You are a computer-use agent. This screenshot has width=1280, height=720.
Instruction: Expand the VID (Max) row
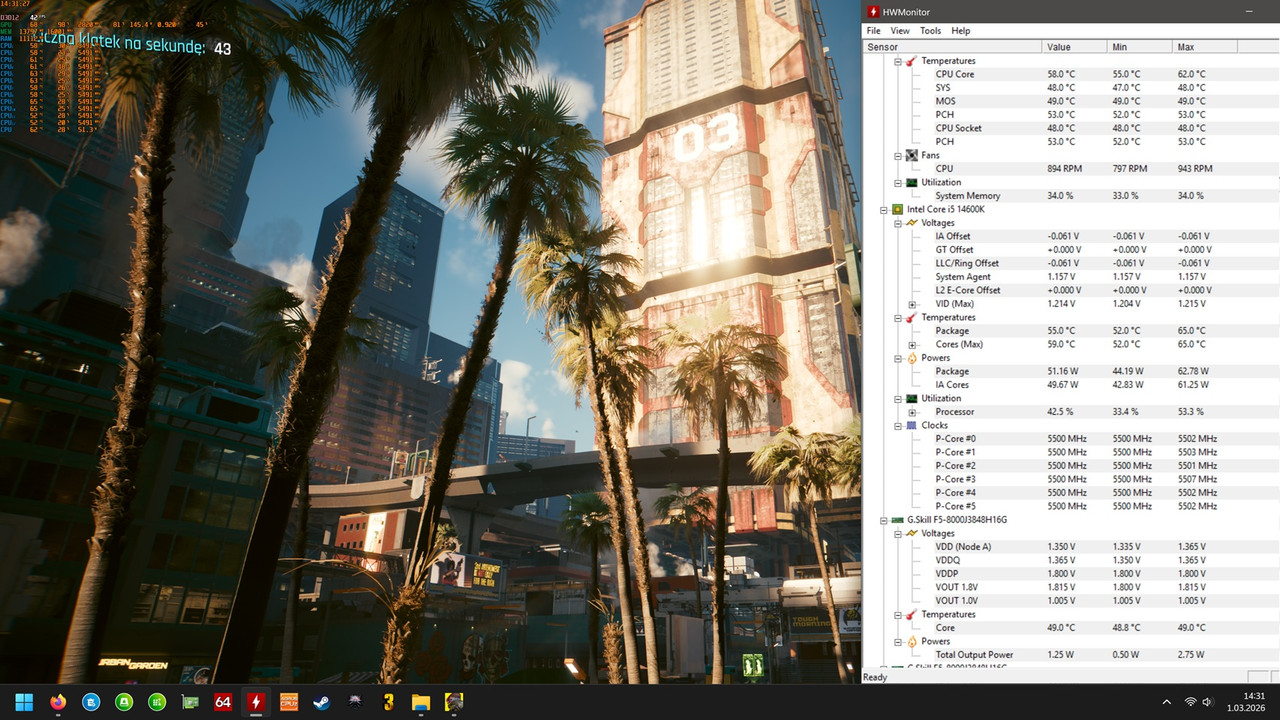(x=912, y=304)
